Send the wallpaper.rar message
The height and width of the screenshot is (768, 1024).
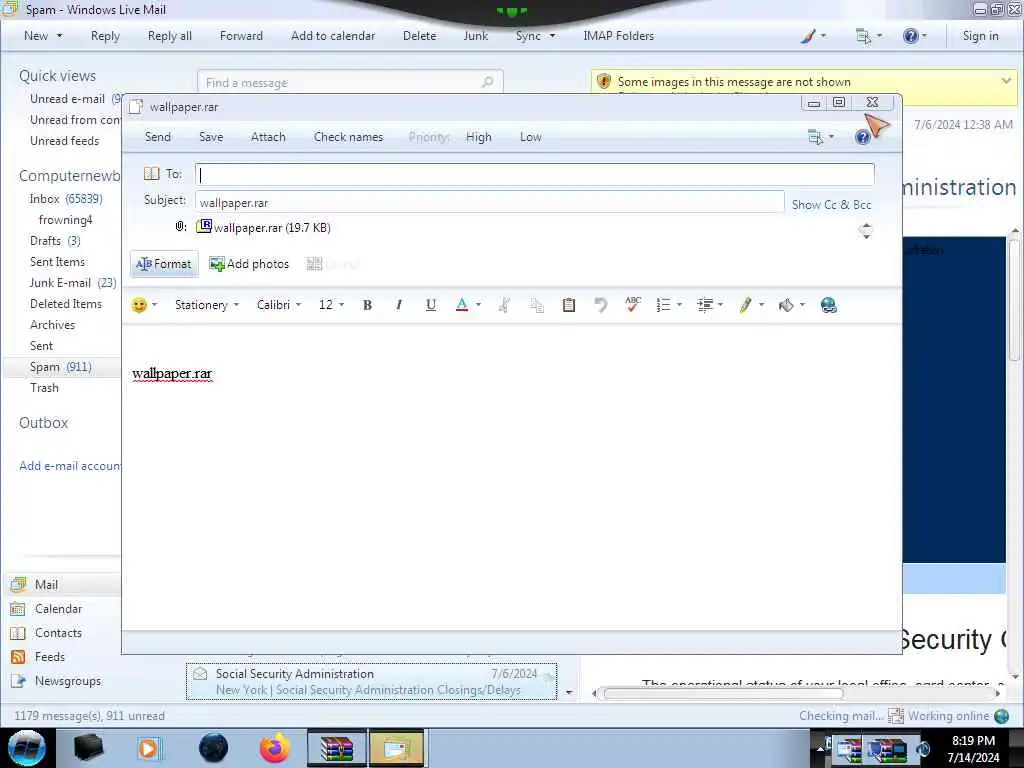point(158,137)
